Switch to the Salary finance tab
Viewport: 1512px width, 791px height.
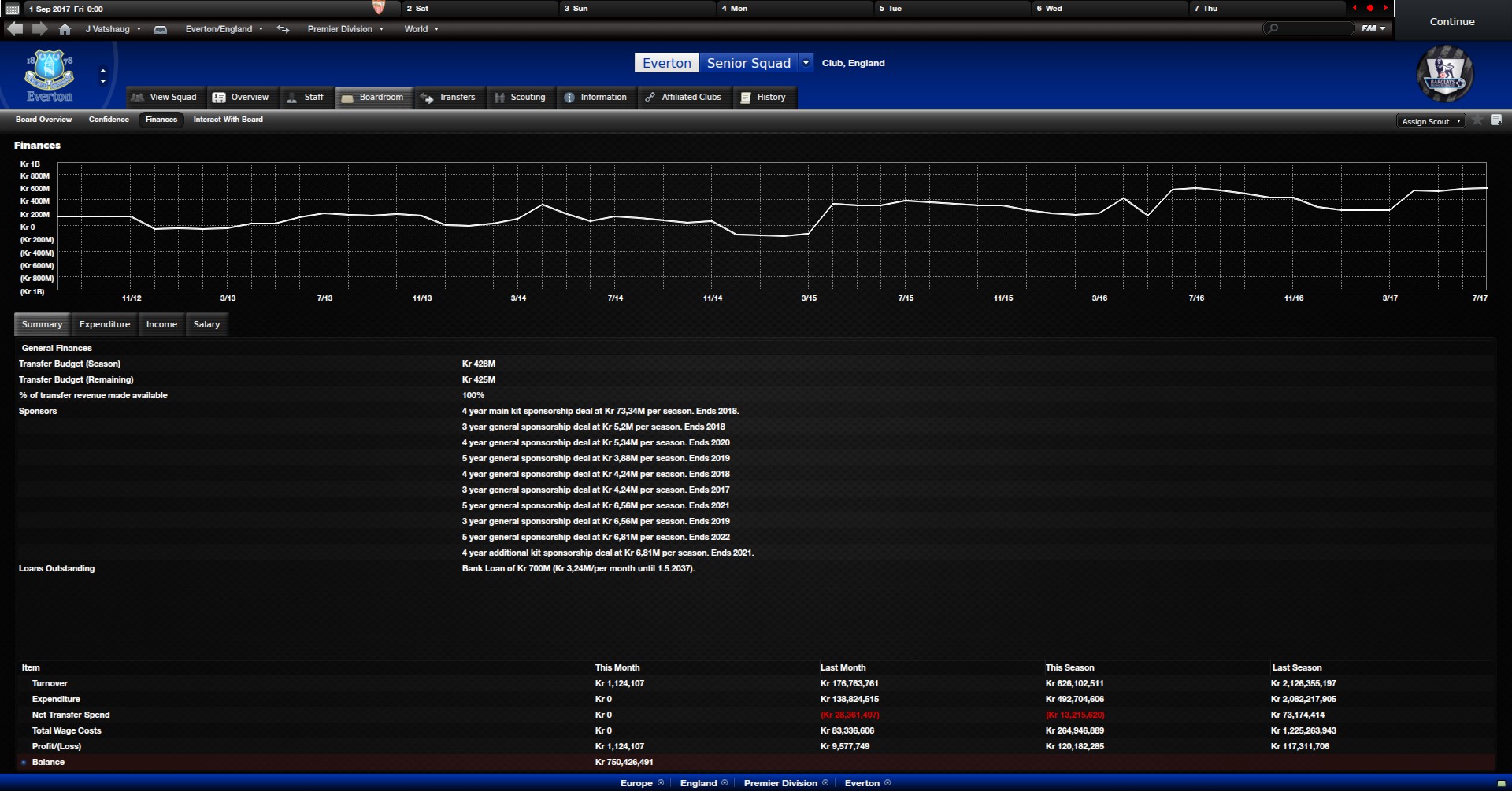point(206,324)
